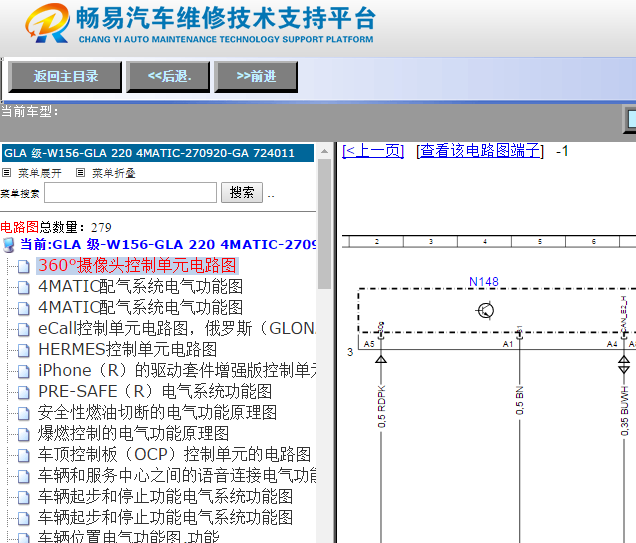
Task: Focus the 菜单搜索 menu search field
Action: click(x=131, y=193)
